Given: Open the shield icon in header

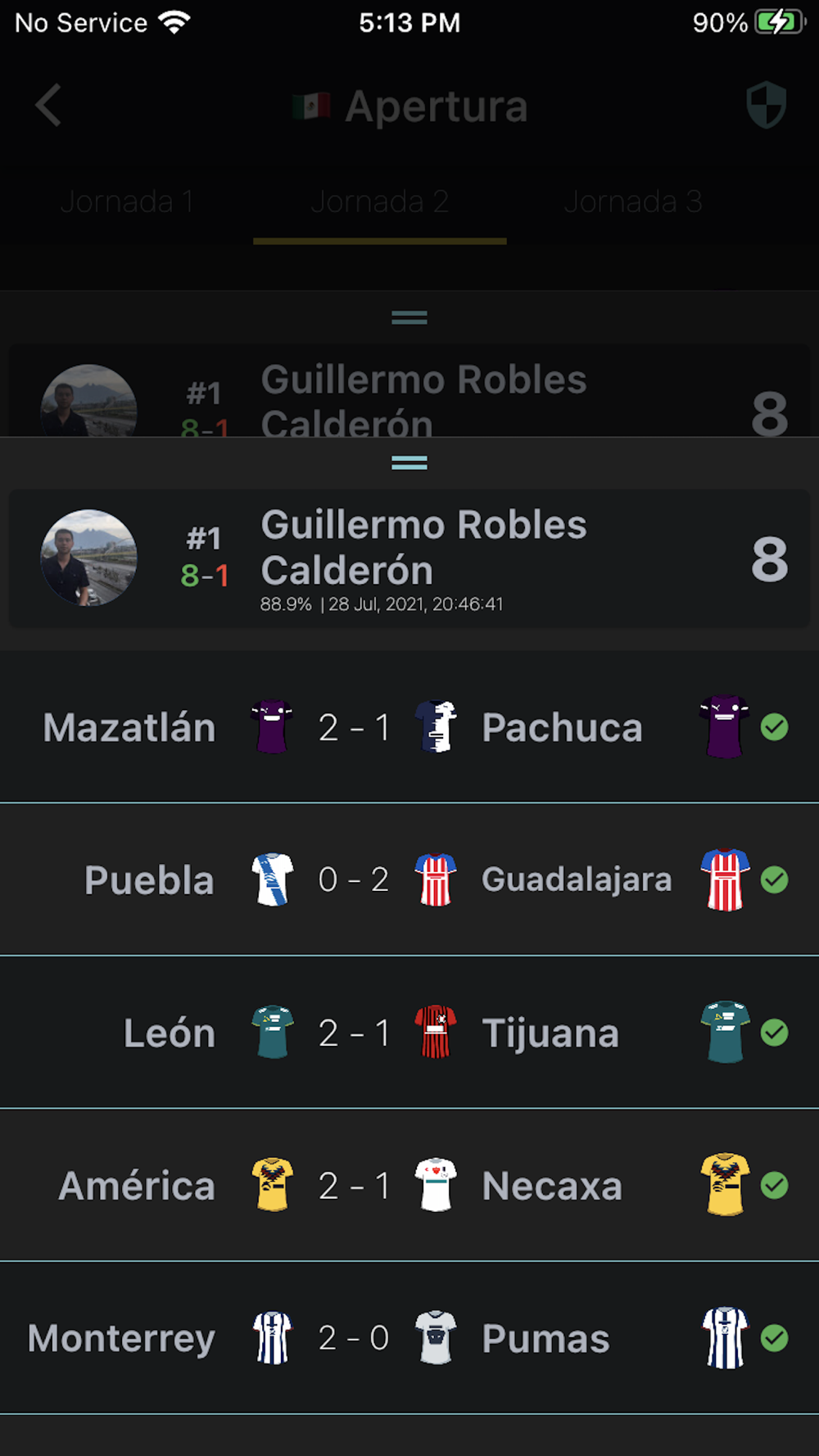Looking at the screenshot, I should pos(767,105).
